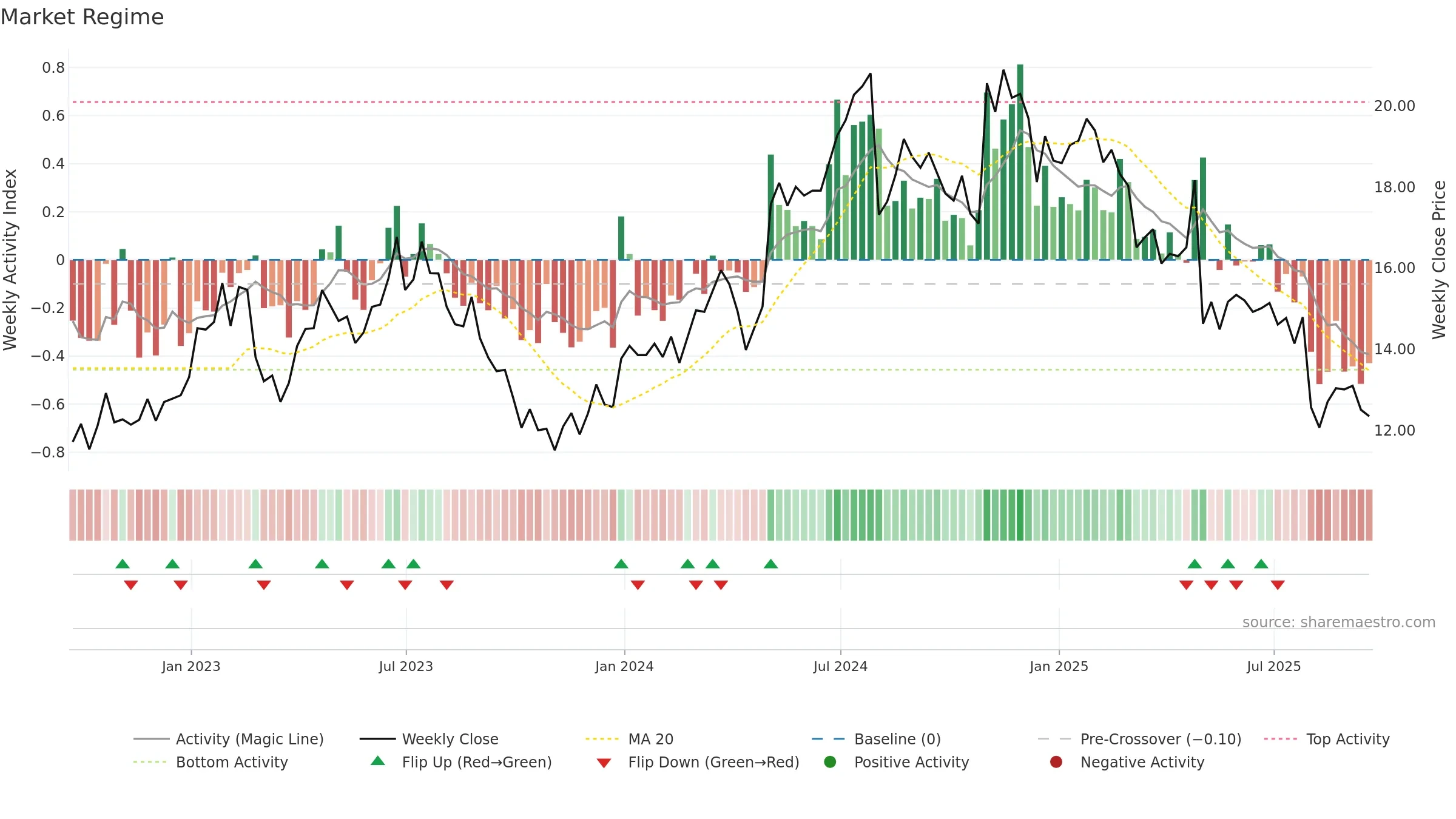Screen dimensions: 1456x819
Task: Click the 0.8 activity axis label
Action: [x=53, y=68]
